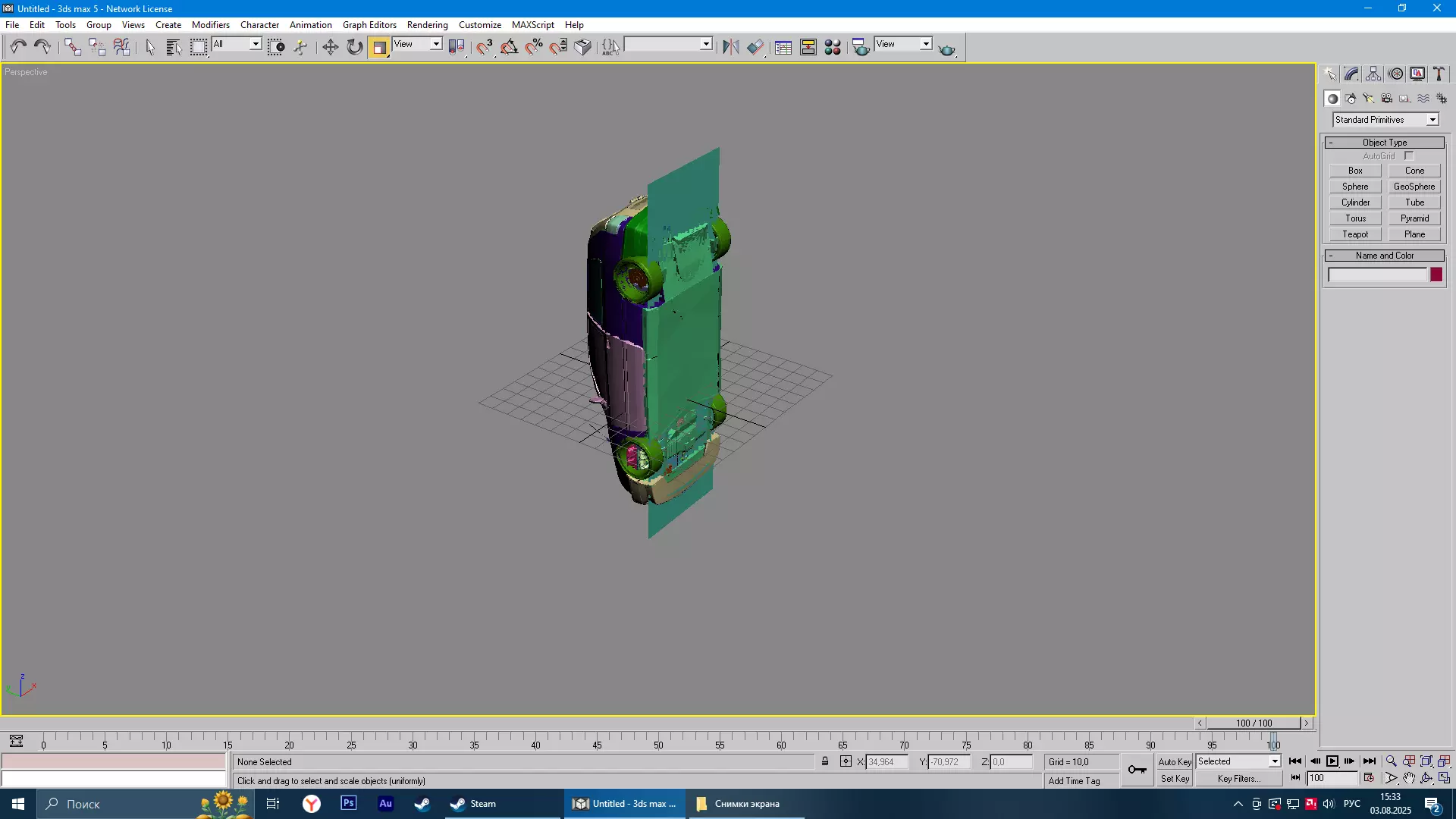This screenshot has width=1456, height=819.
Task: Click the Undo arrow icon
Action: 18,47
